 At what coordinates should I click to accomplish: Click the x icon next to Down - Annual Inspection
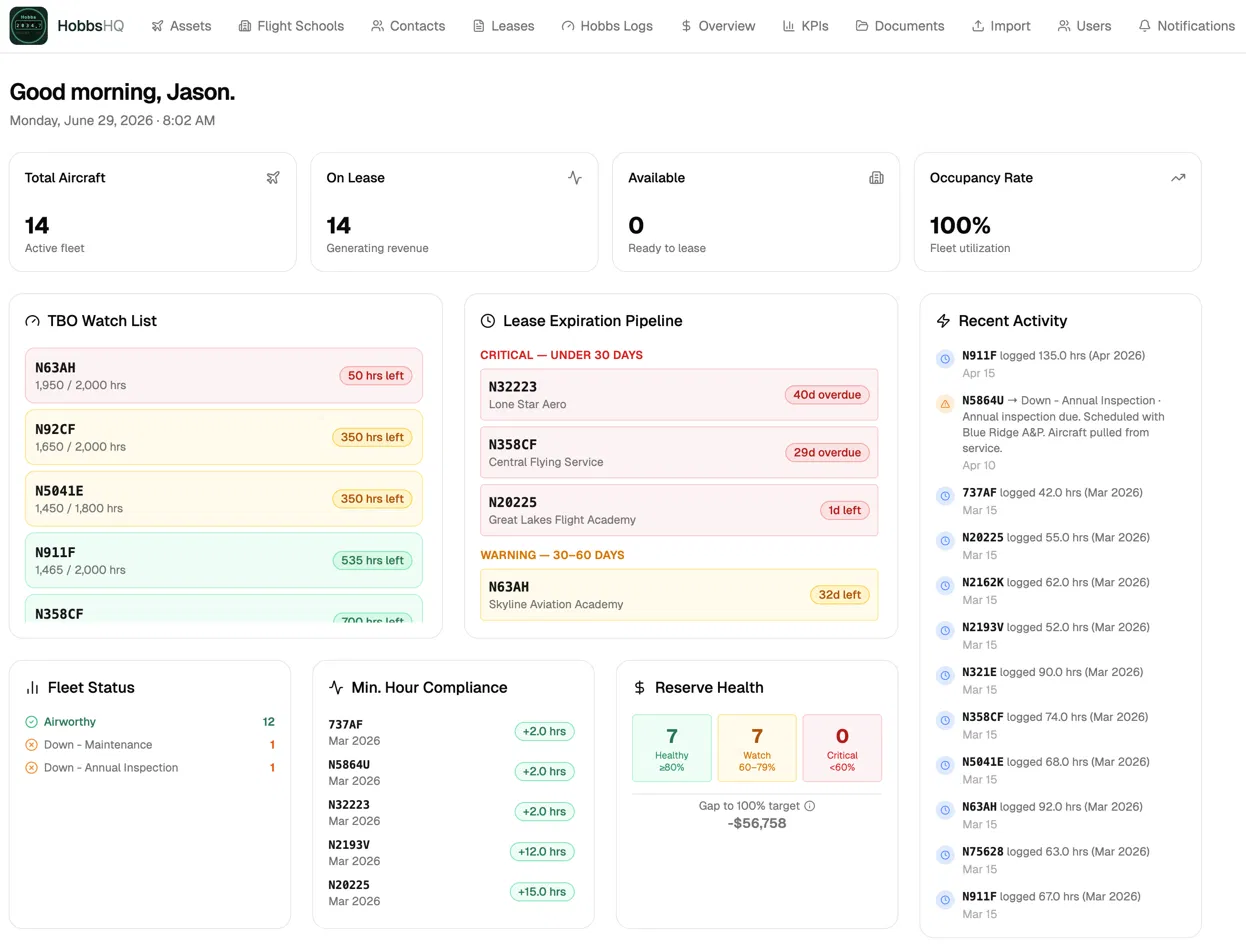[31, 768]
